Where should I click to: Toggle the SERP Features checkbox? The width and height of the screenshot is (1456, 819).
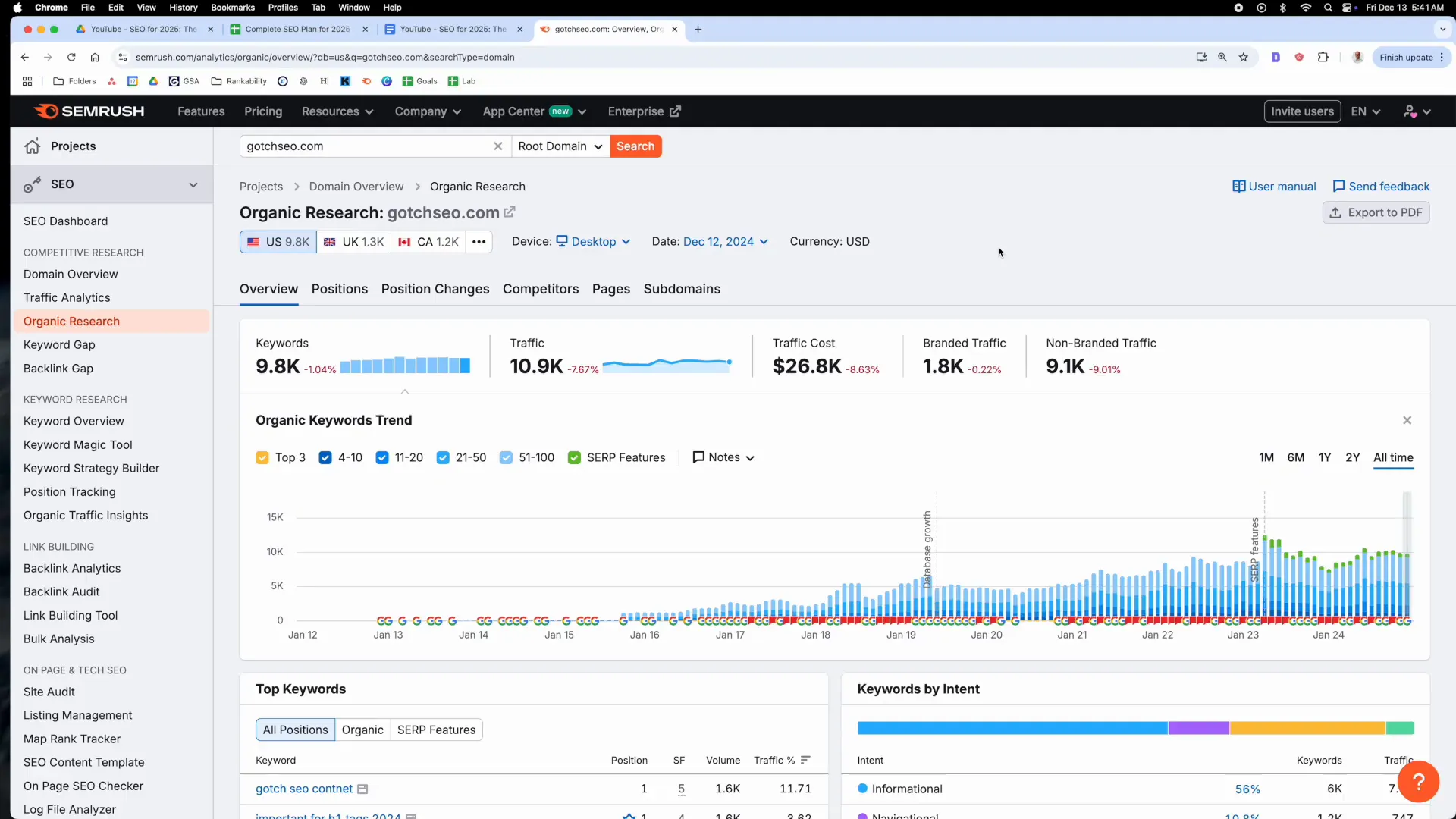(574, 458)
